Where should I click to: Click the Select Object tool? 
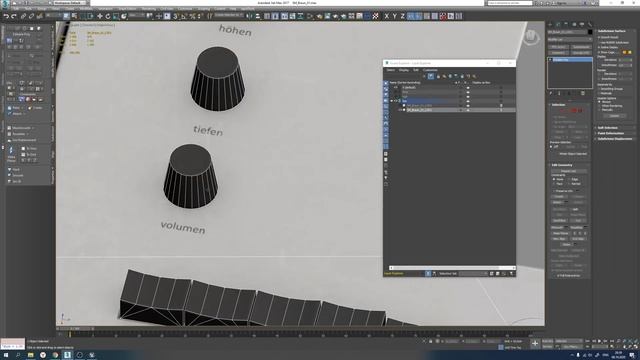point(66,16)
